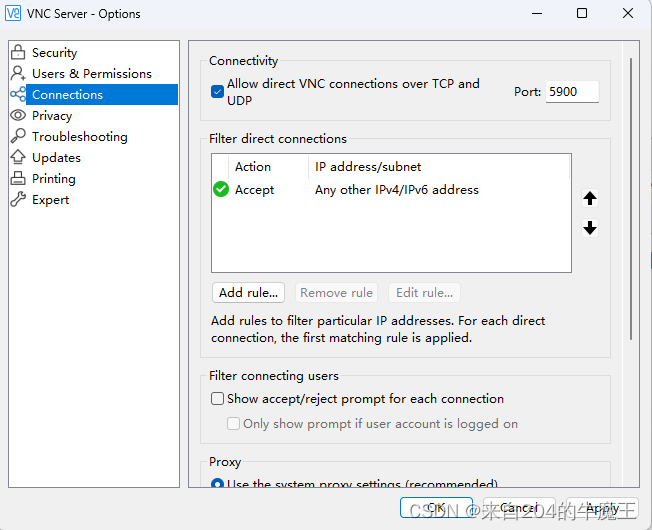Move the rule up with the up arrow
Viewport: 652px width, 530px height.
pyautogui.click(x=590, y=198)
